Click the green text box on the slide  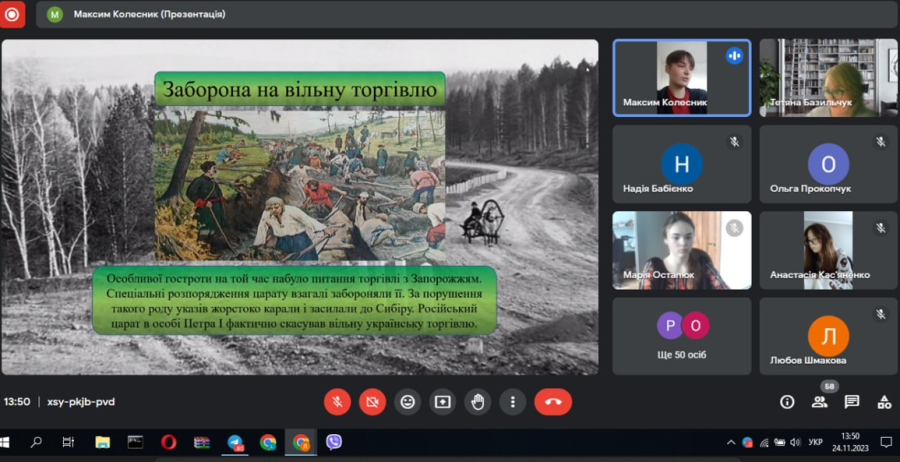[294, 300]
